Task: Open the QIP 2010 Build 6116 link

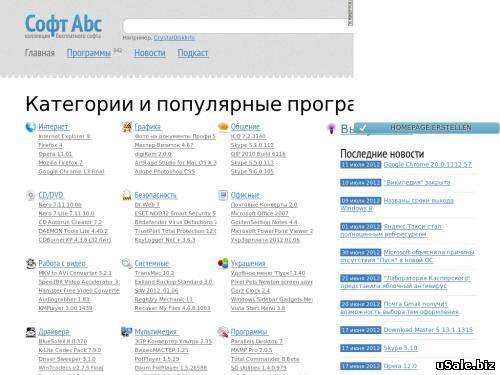Action: point(258,154)
